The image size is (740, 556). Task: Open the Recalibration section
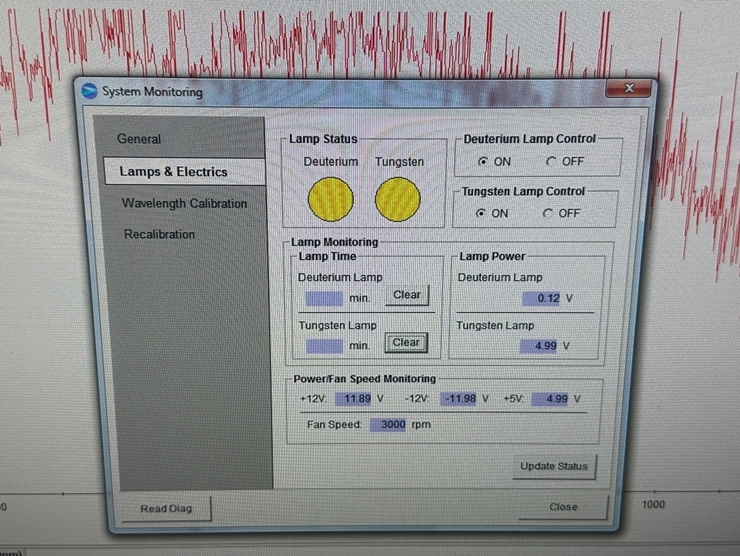[159, 234]
